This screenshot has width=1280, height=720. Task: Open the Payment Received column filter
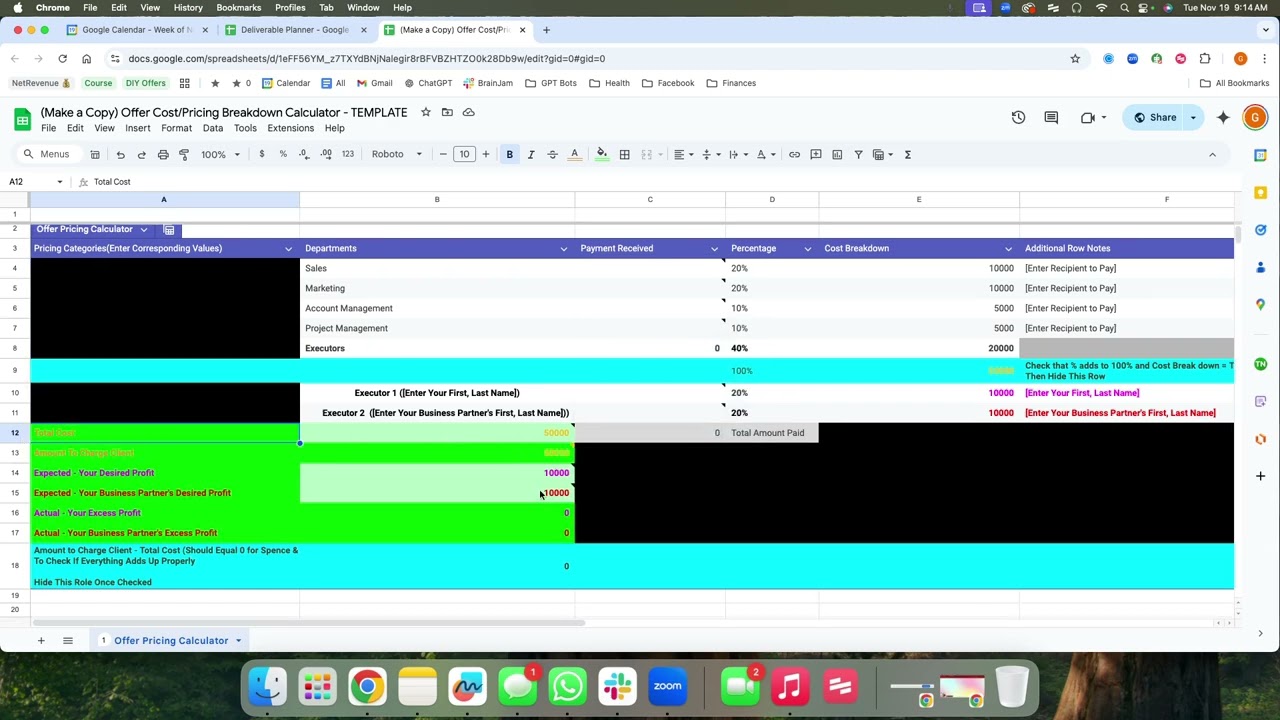point(714,248)
